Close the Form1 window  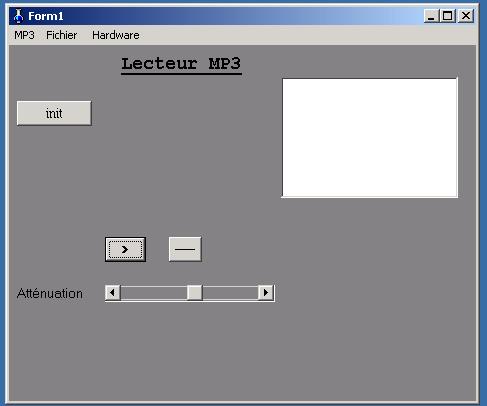(466, 16)
